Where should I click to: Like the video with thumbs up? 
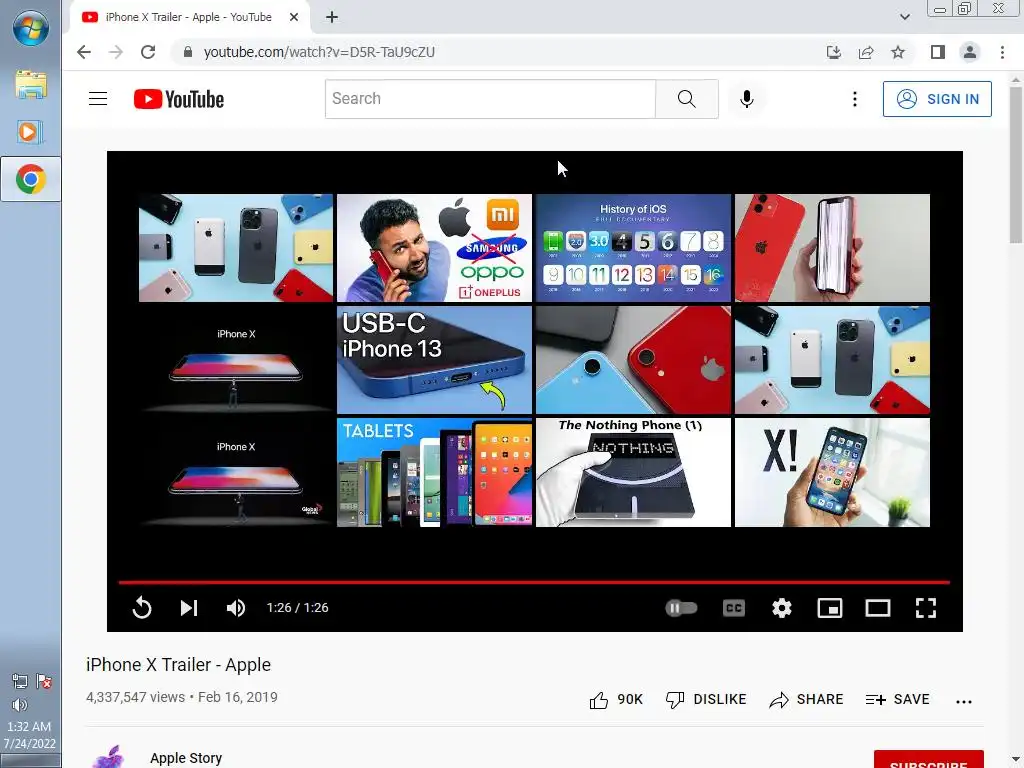(616, 699)
